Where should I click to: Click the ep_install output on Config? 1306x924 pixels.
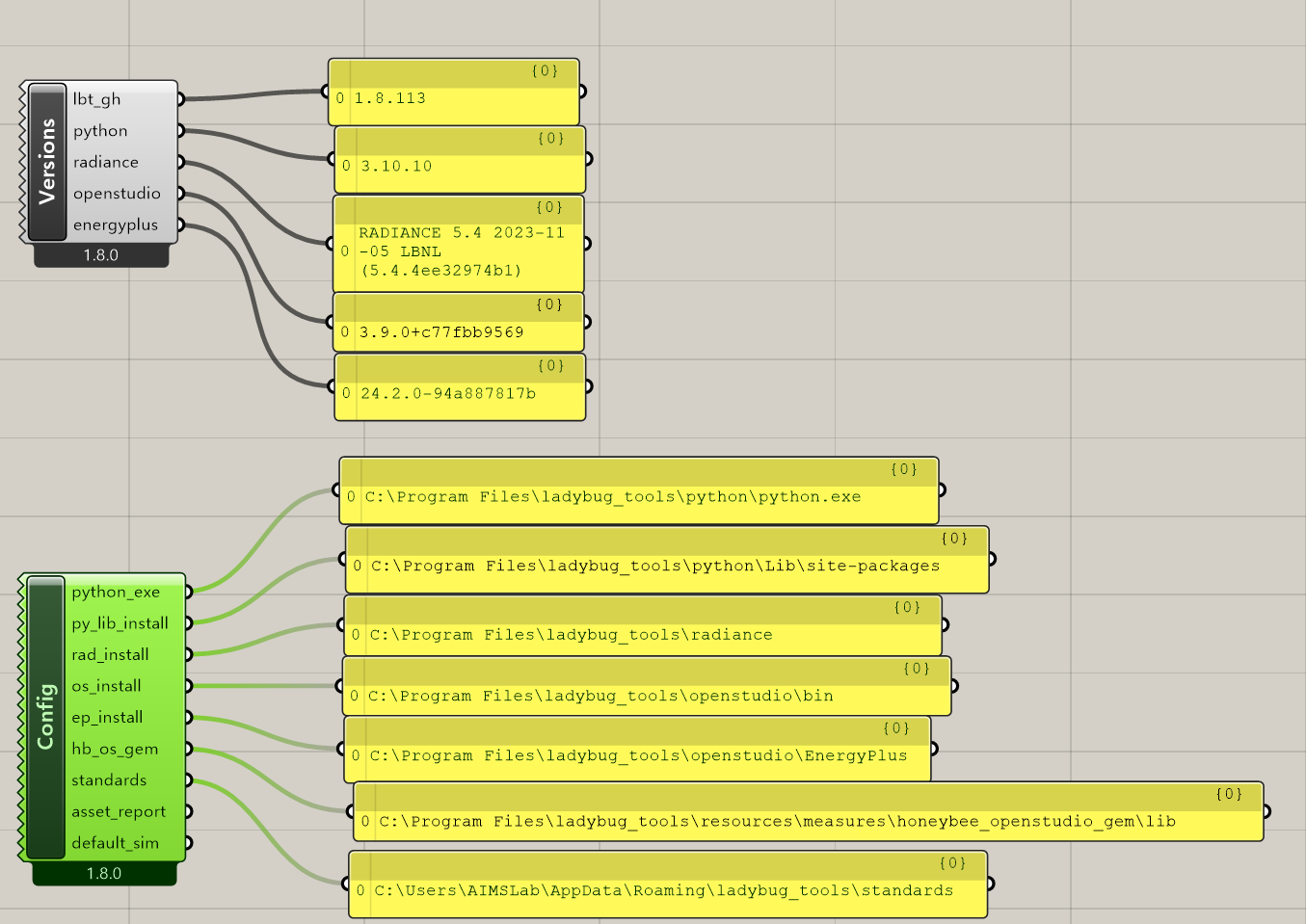[107, 717]
